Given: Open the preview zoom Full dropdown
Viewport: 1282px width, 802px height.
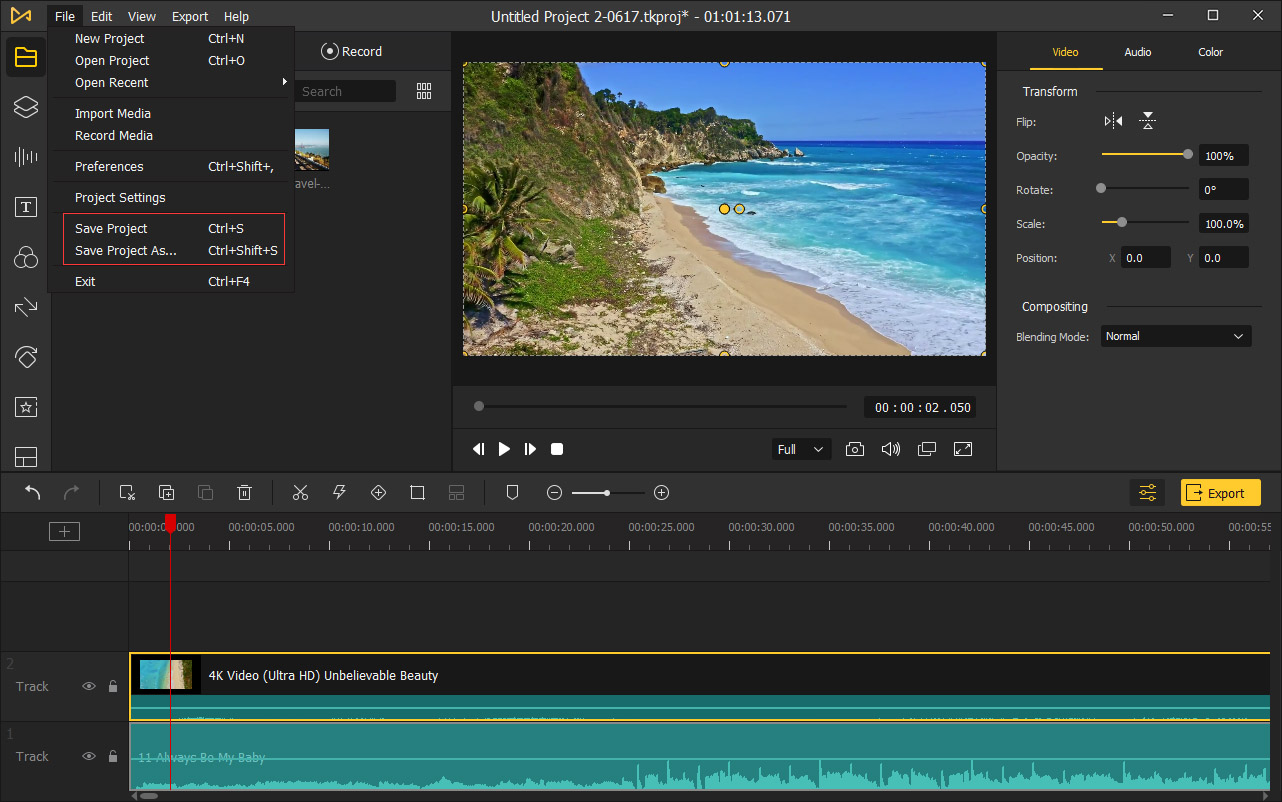Looking at the screenshot, I should [x=800, y=449].
